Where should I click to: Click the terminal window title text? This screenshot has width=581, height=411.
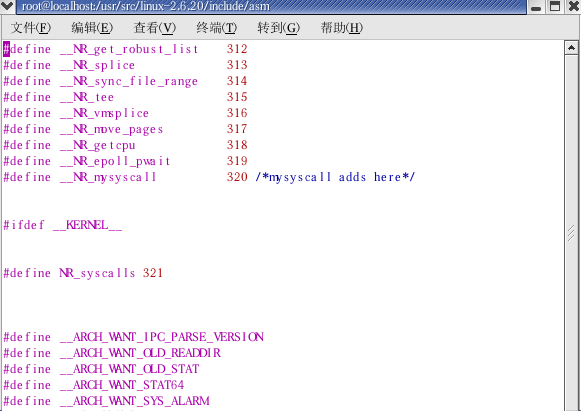click(146, 6)
